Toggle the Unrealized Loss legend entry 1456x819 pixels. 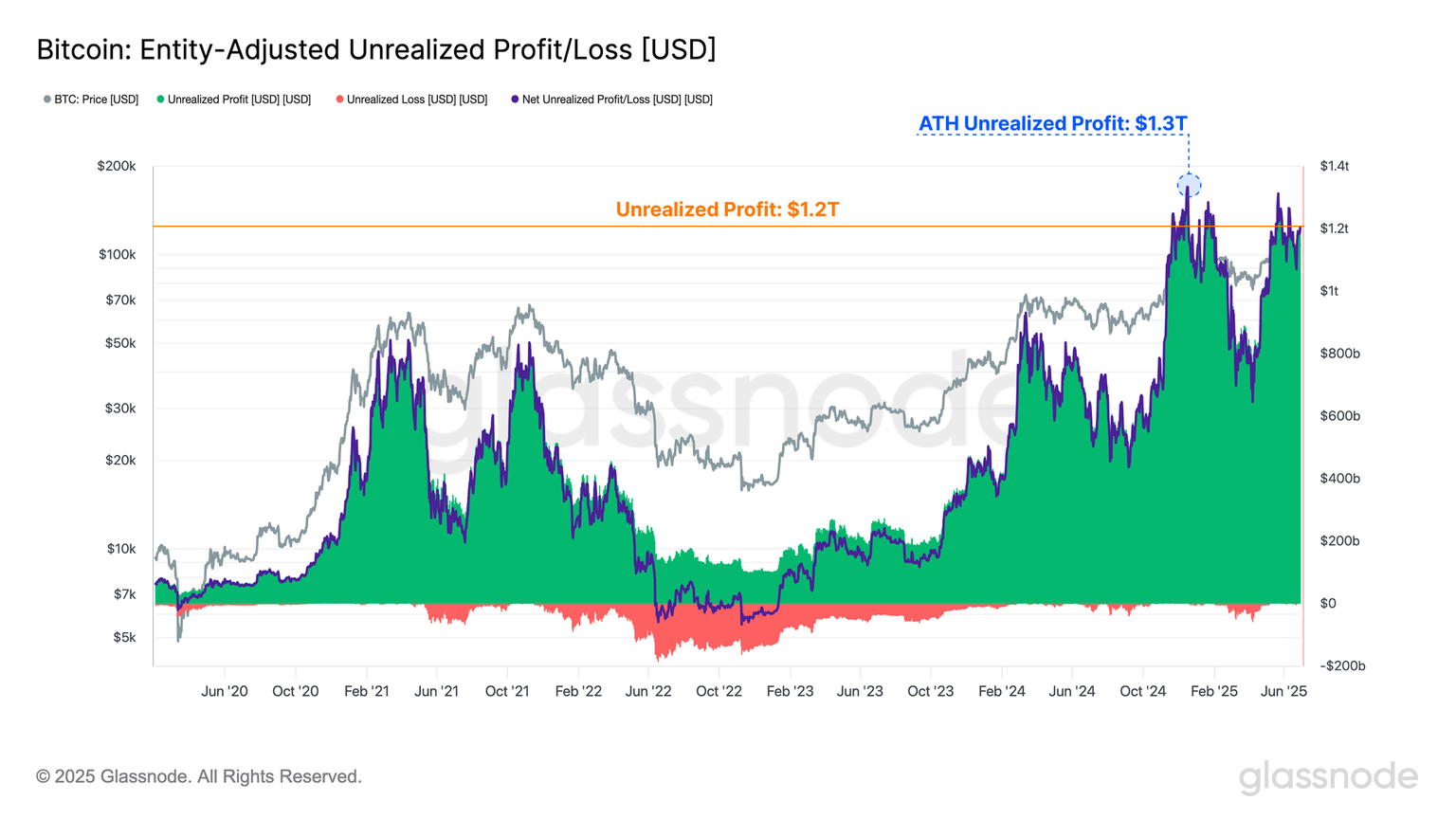[x=411, y=100]
